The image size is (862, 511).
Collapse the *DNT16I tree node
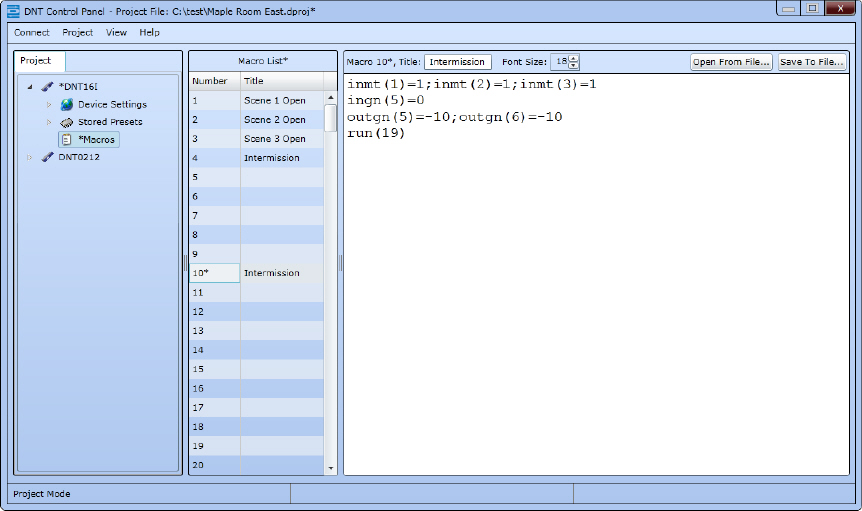point(30,87)
